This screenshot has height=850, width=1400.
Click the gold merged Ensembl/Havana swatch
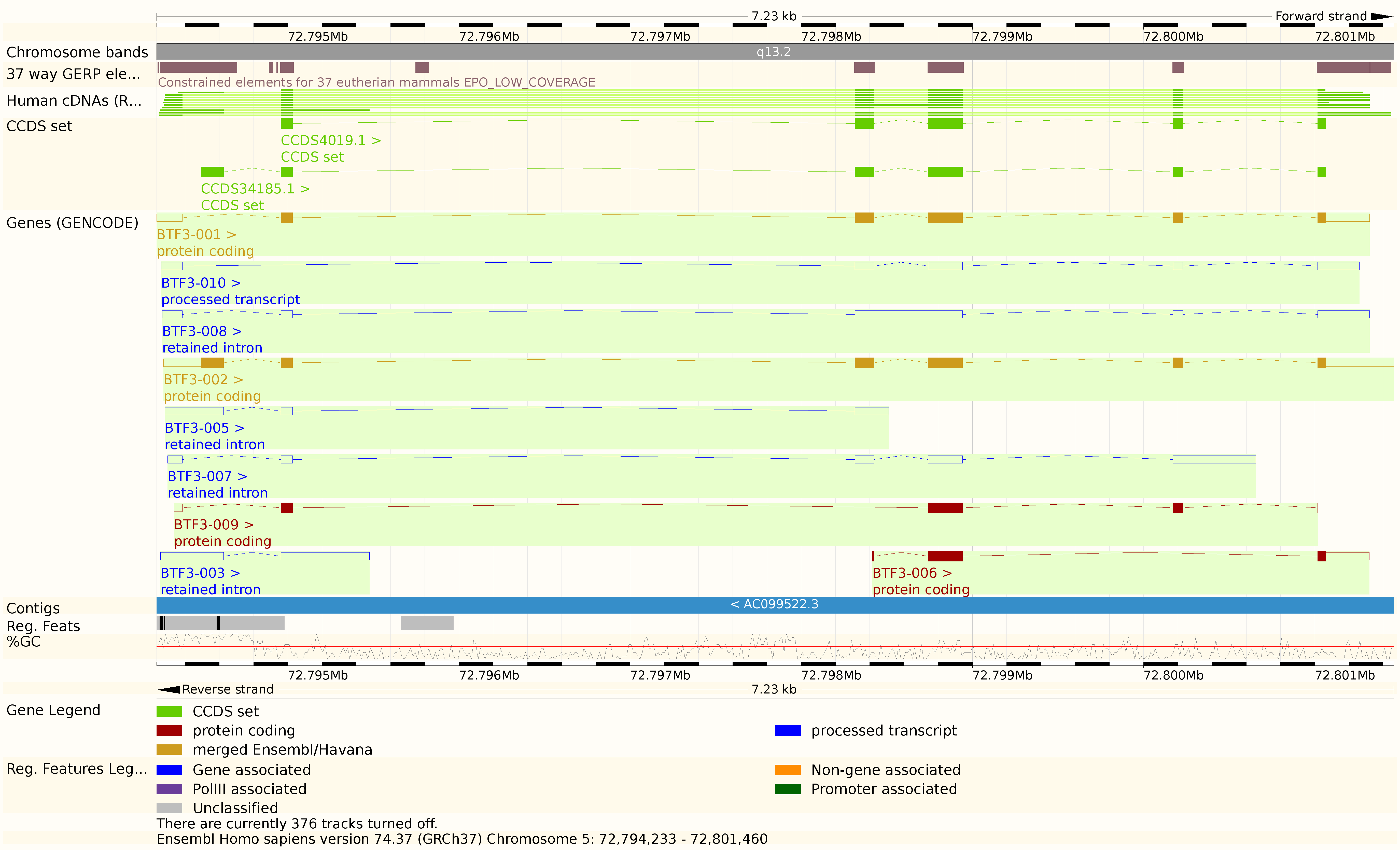point(169,750)
